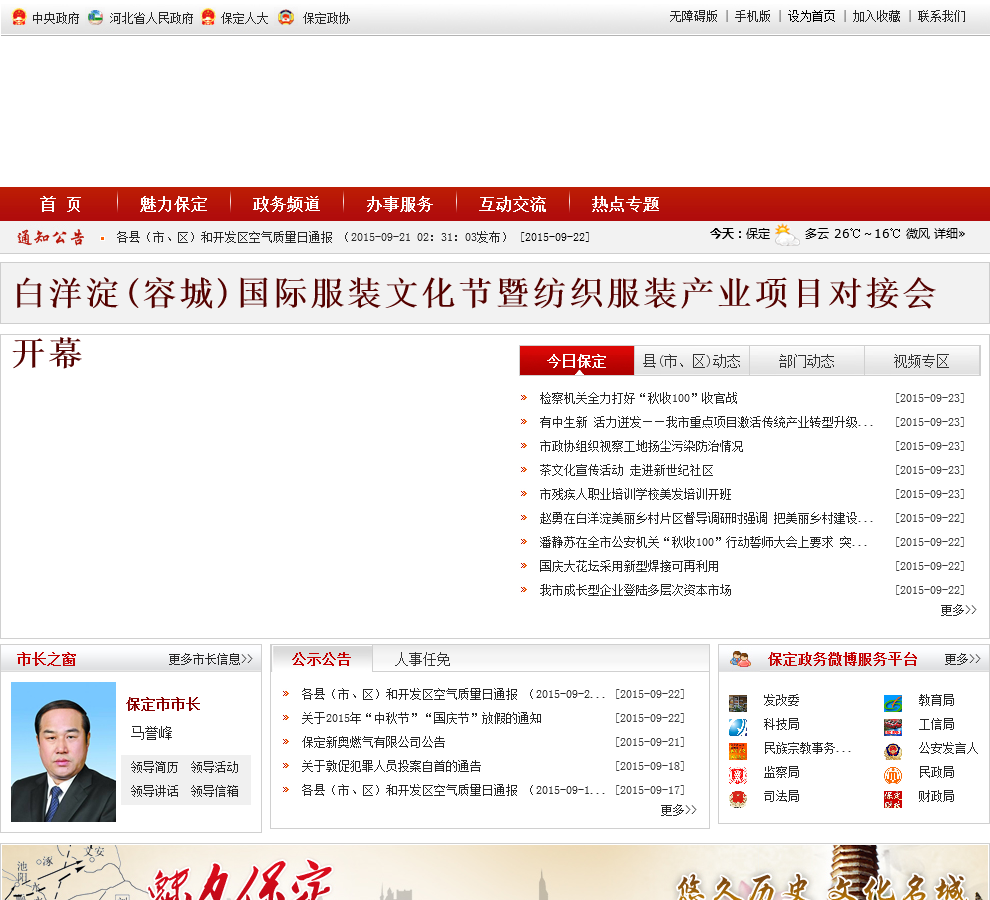
Task: Switch to the 县(市、区)动态 tab
Action: (x=691, y=361)
